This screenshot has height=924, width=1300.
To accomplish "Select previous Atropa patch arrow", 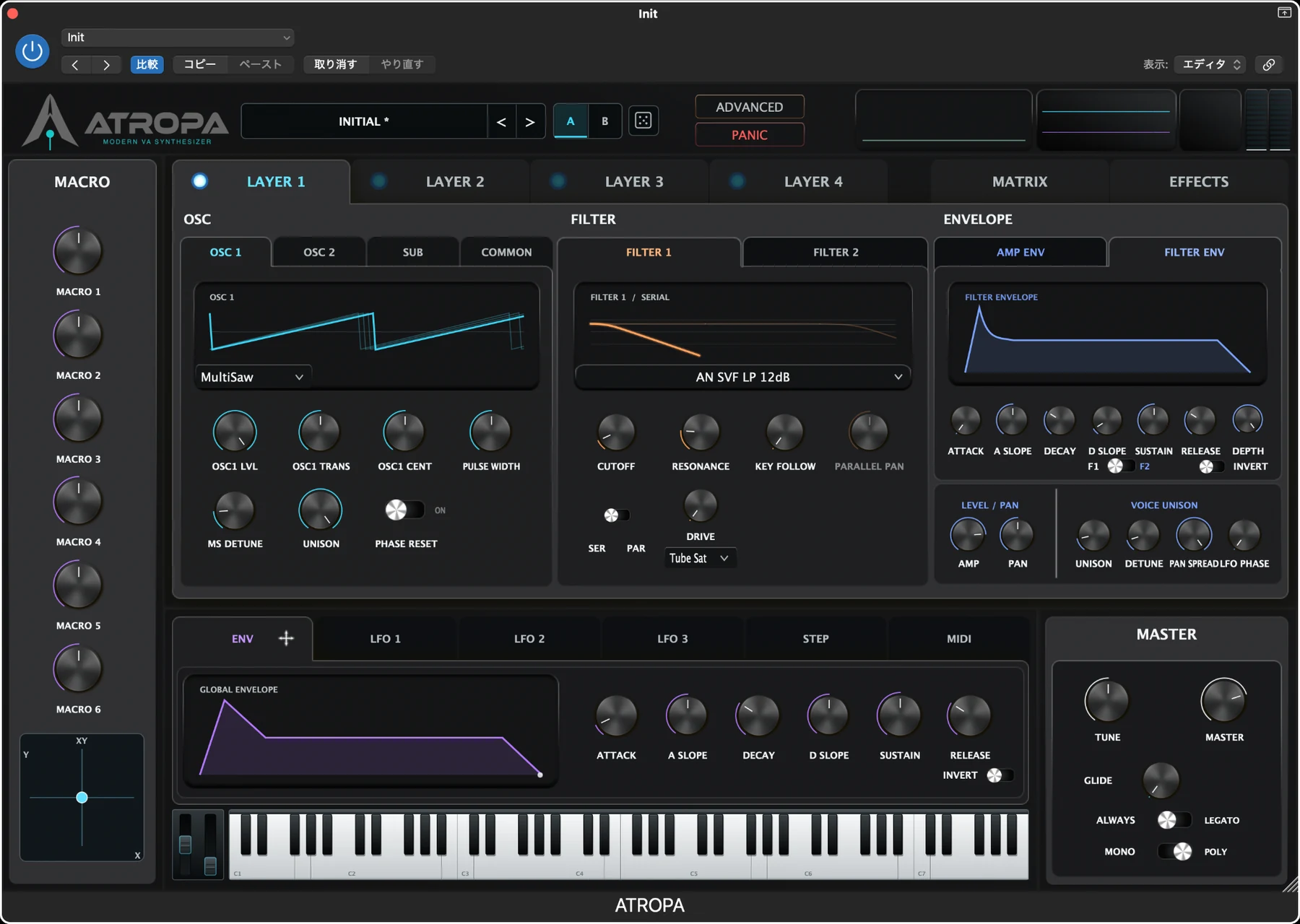I will 501,122.
